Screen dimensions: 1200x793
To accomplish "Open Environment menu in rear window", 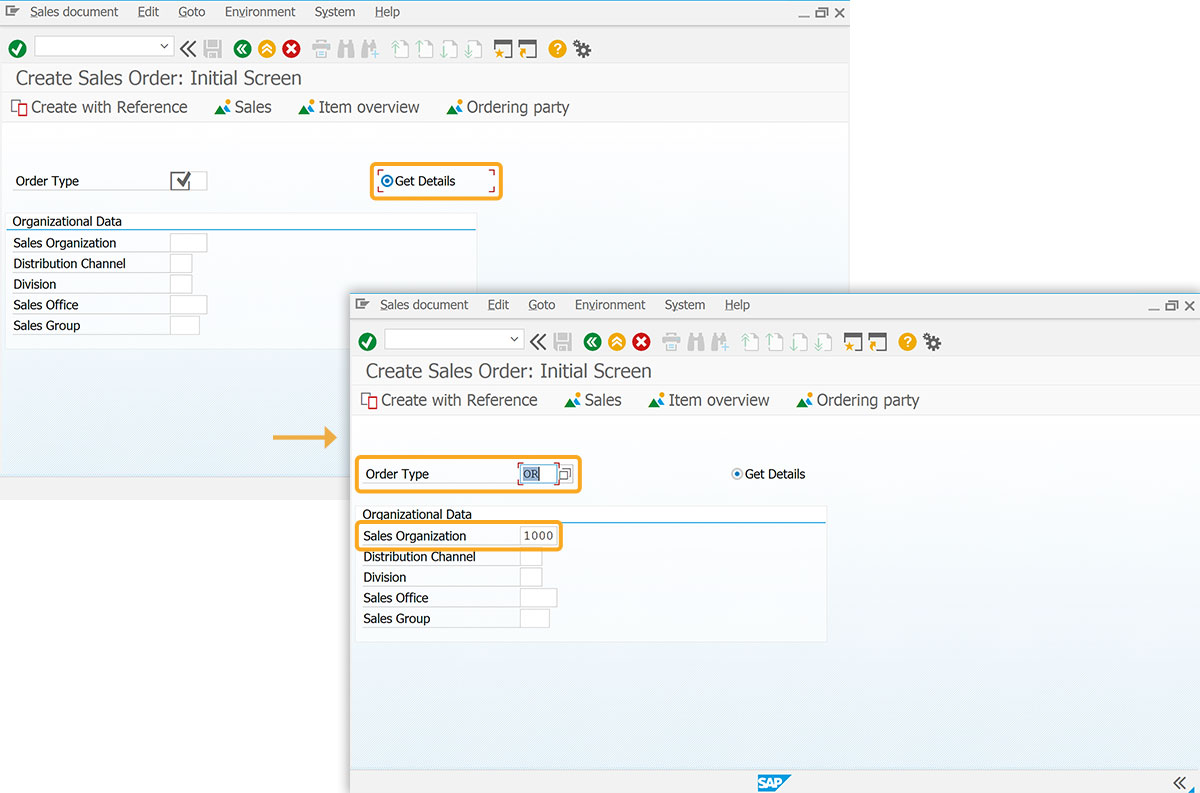I will (260, 12).
